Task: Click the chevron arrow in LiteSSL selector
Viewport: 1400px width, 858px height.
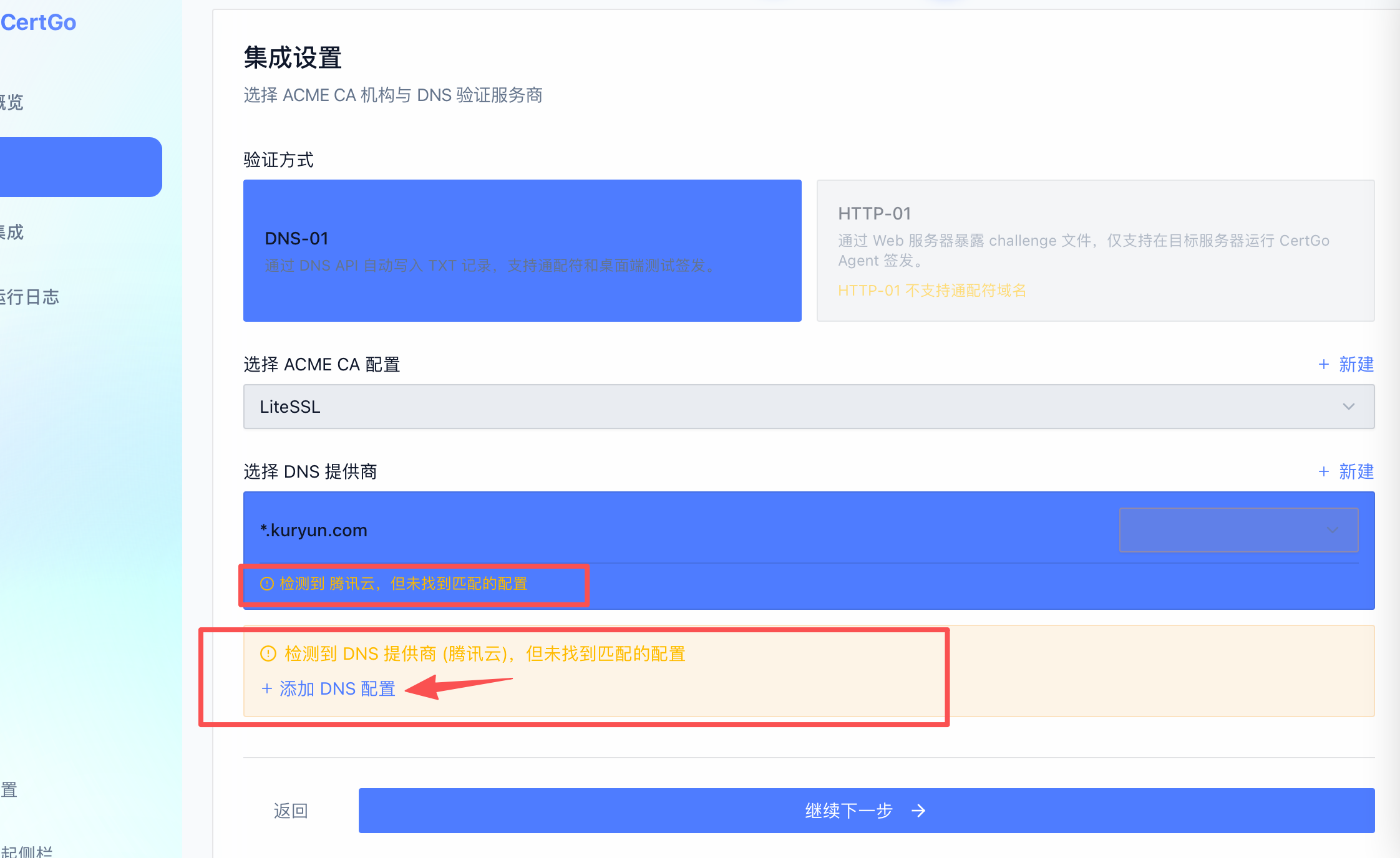Action: (x=1348, y=407)
